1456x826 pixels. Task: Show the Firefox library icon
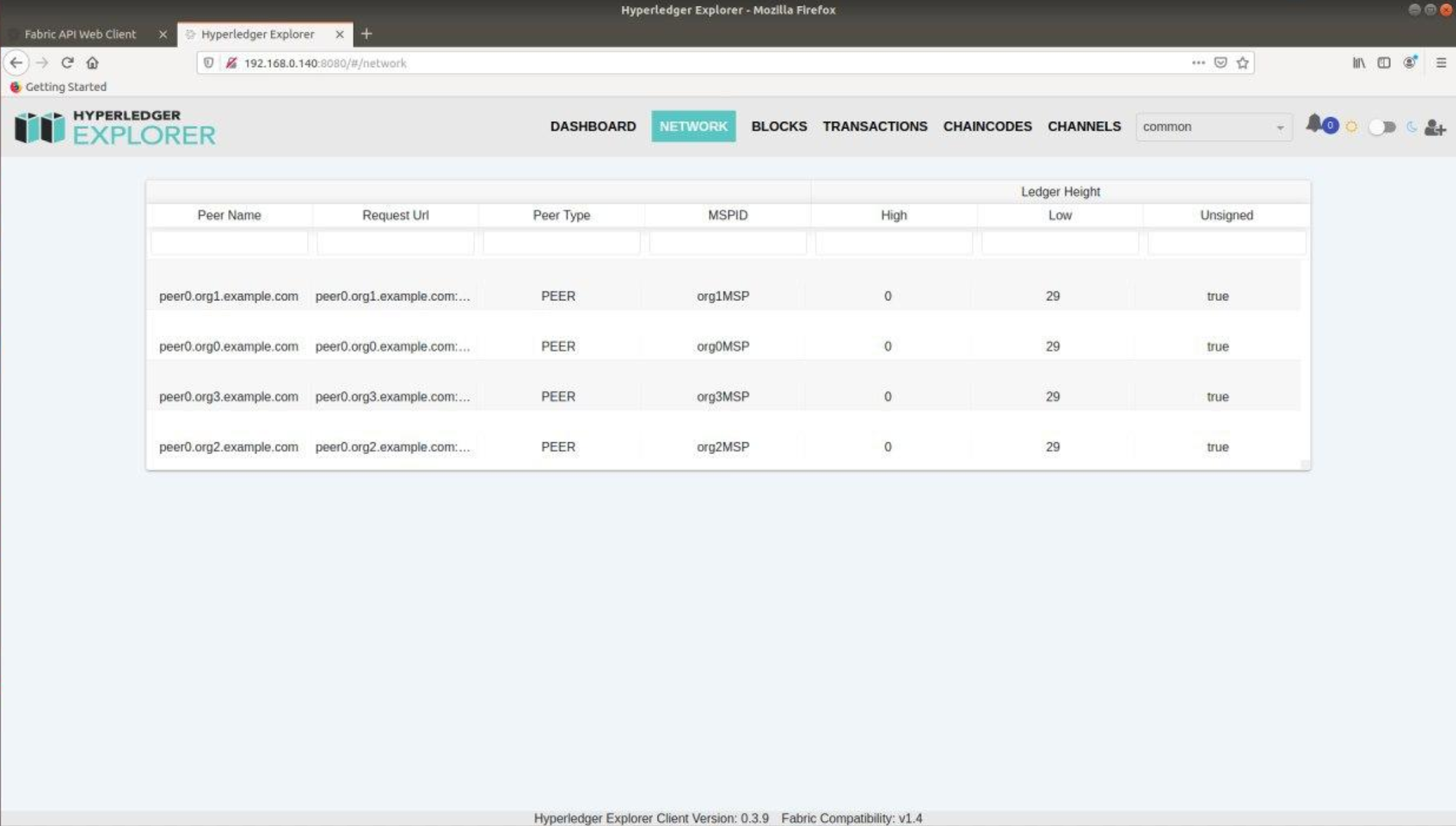tap(1358, 63)
